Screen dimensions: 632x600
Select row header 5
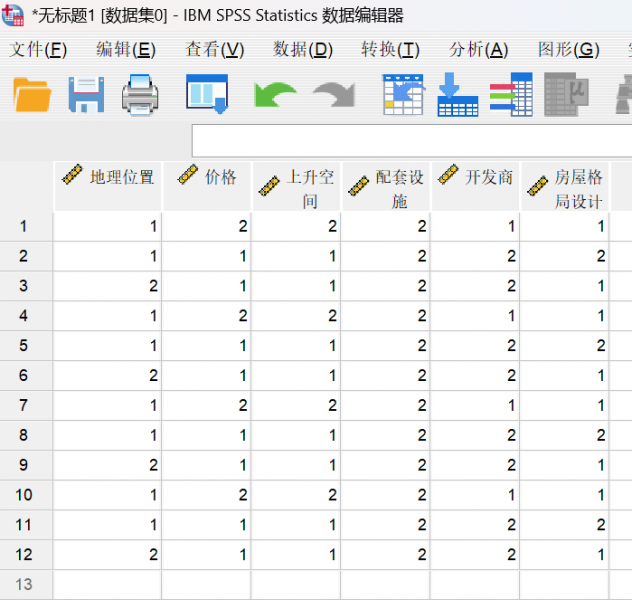[26, 346]
